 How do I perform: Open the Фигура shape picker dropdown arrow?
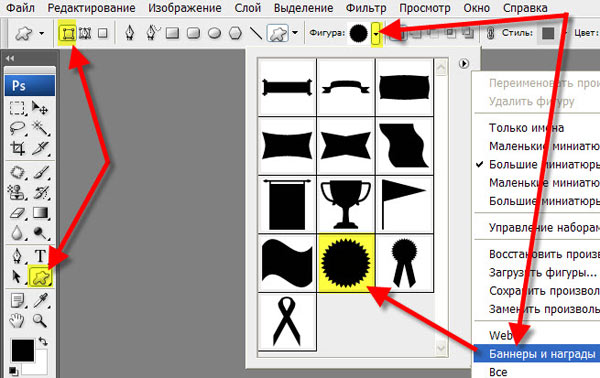pos(377,34)
